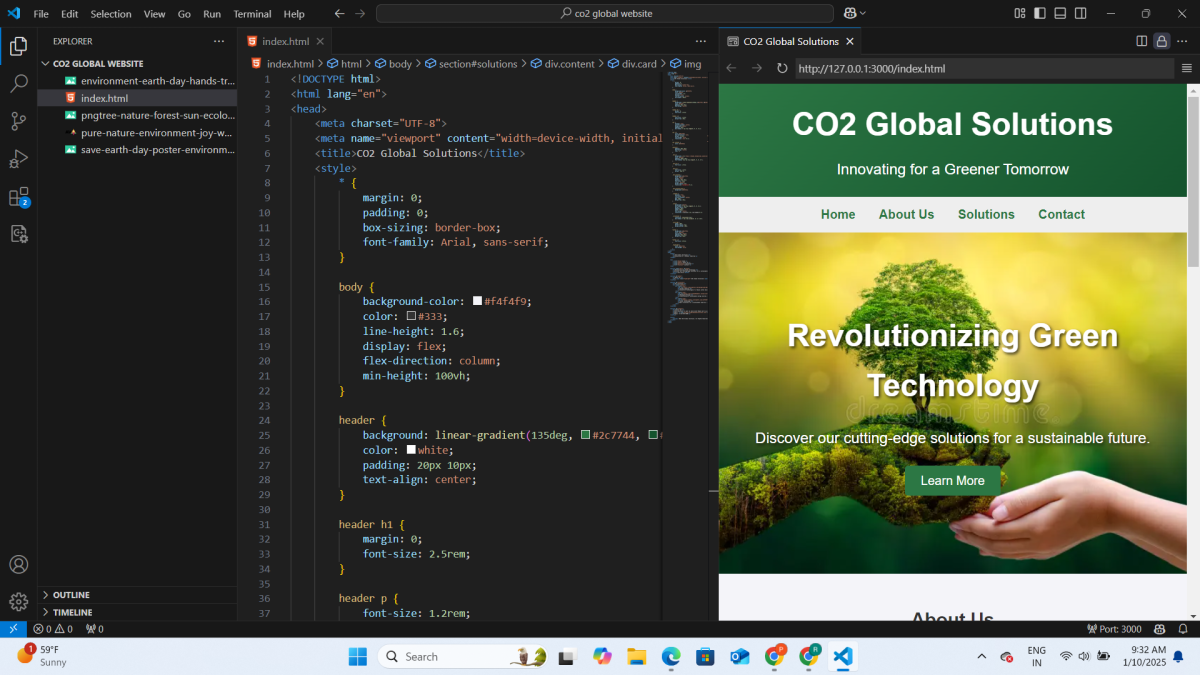This screenshot has width=1200, height=675.
Task: Split the editor using the split icon
Action: [1142, 41]
